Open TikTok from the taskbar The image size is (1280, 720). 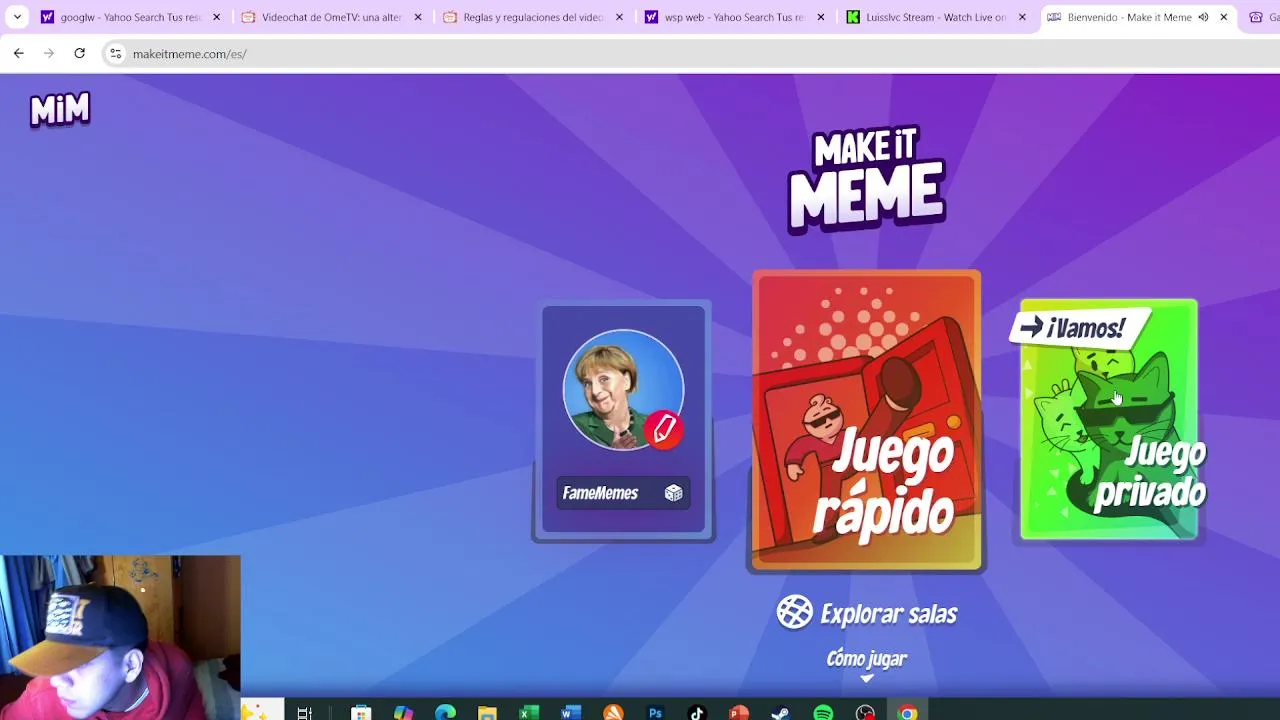(697, 713)
